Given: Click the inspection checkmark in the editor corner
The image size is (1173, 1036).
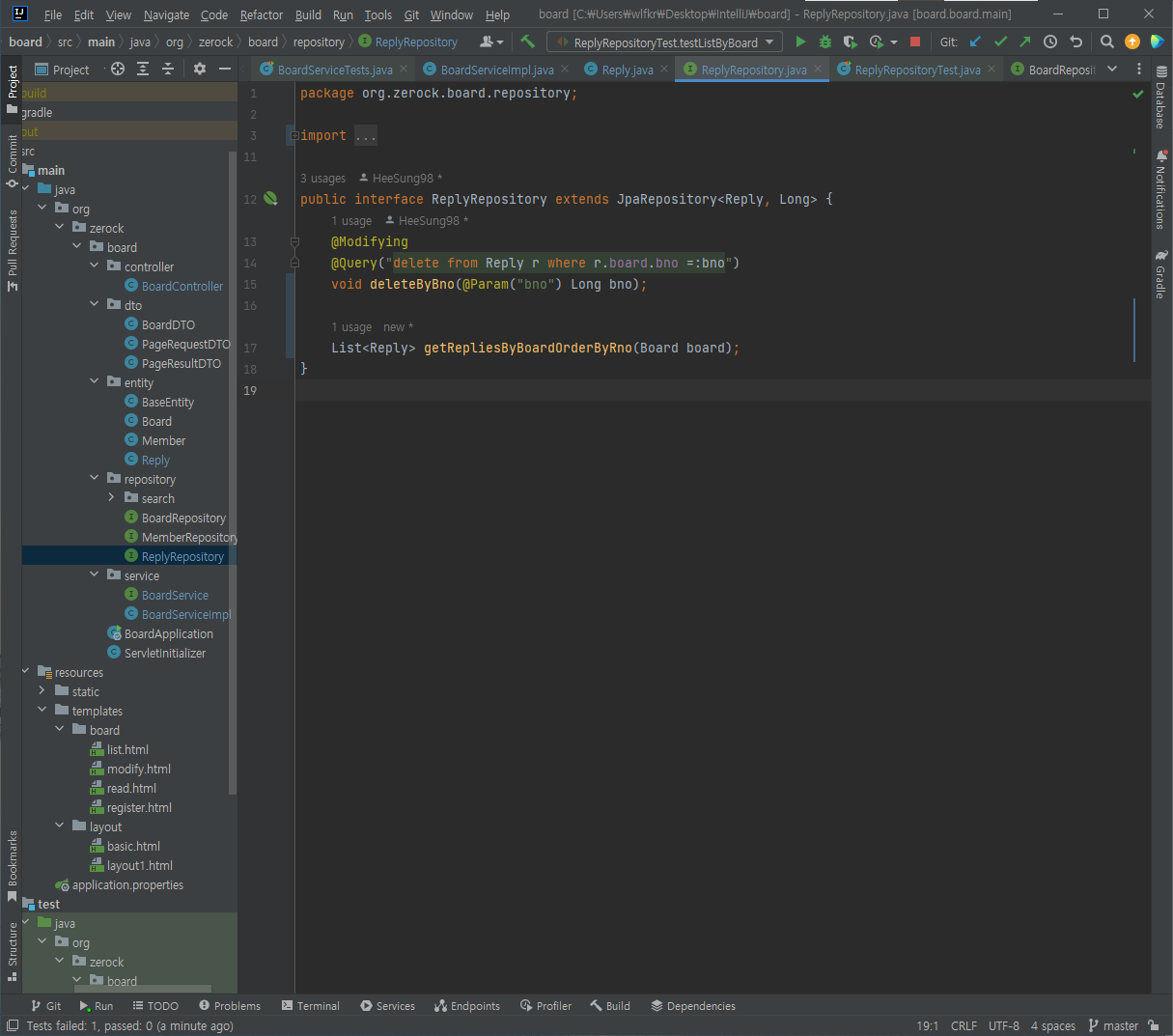Looking at the screenshot, I should (1137, 95).
